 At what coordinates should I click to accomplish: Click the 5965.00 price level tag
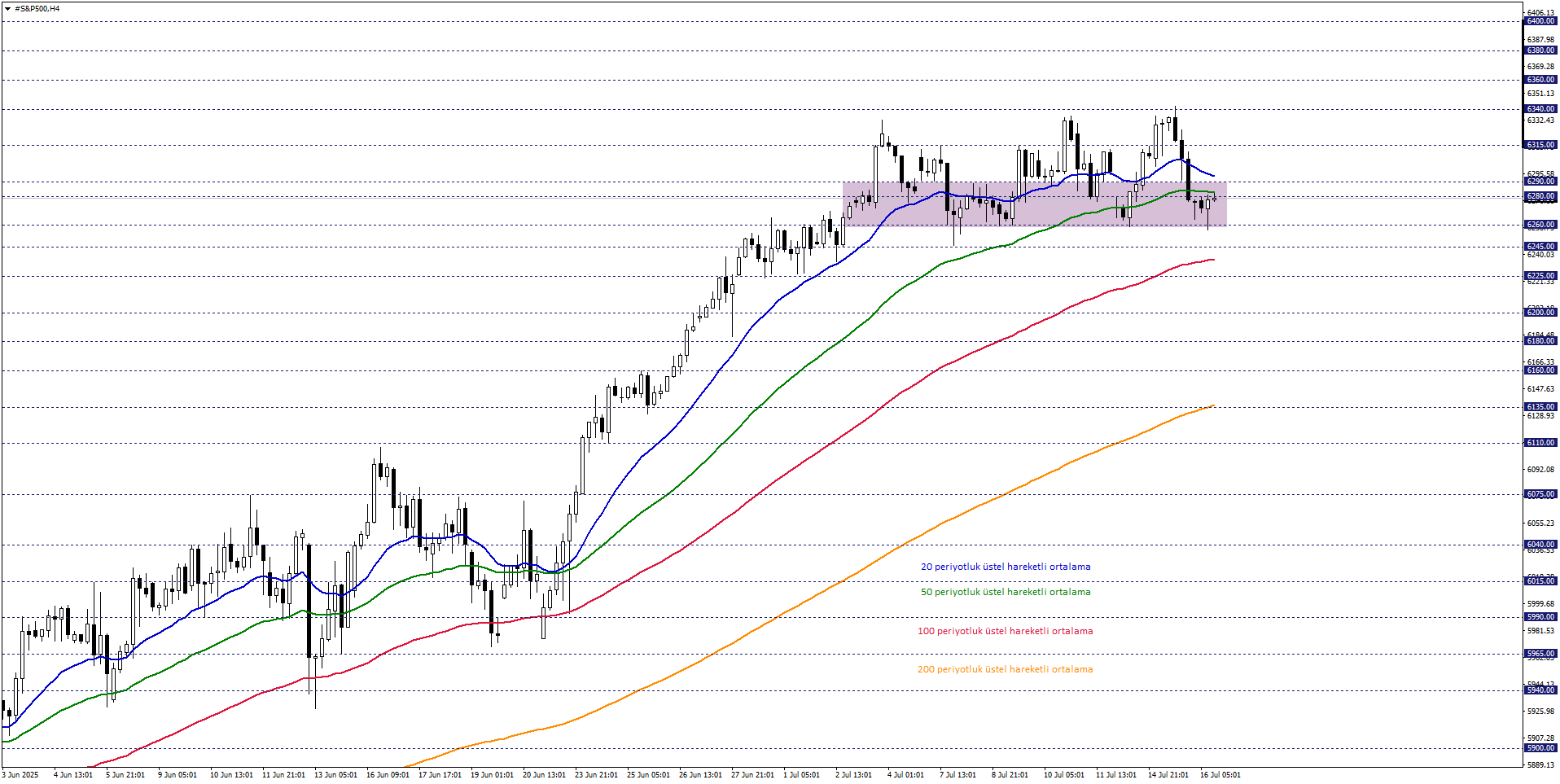tap(1540, 654)
